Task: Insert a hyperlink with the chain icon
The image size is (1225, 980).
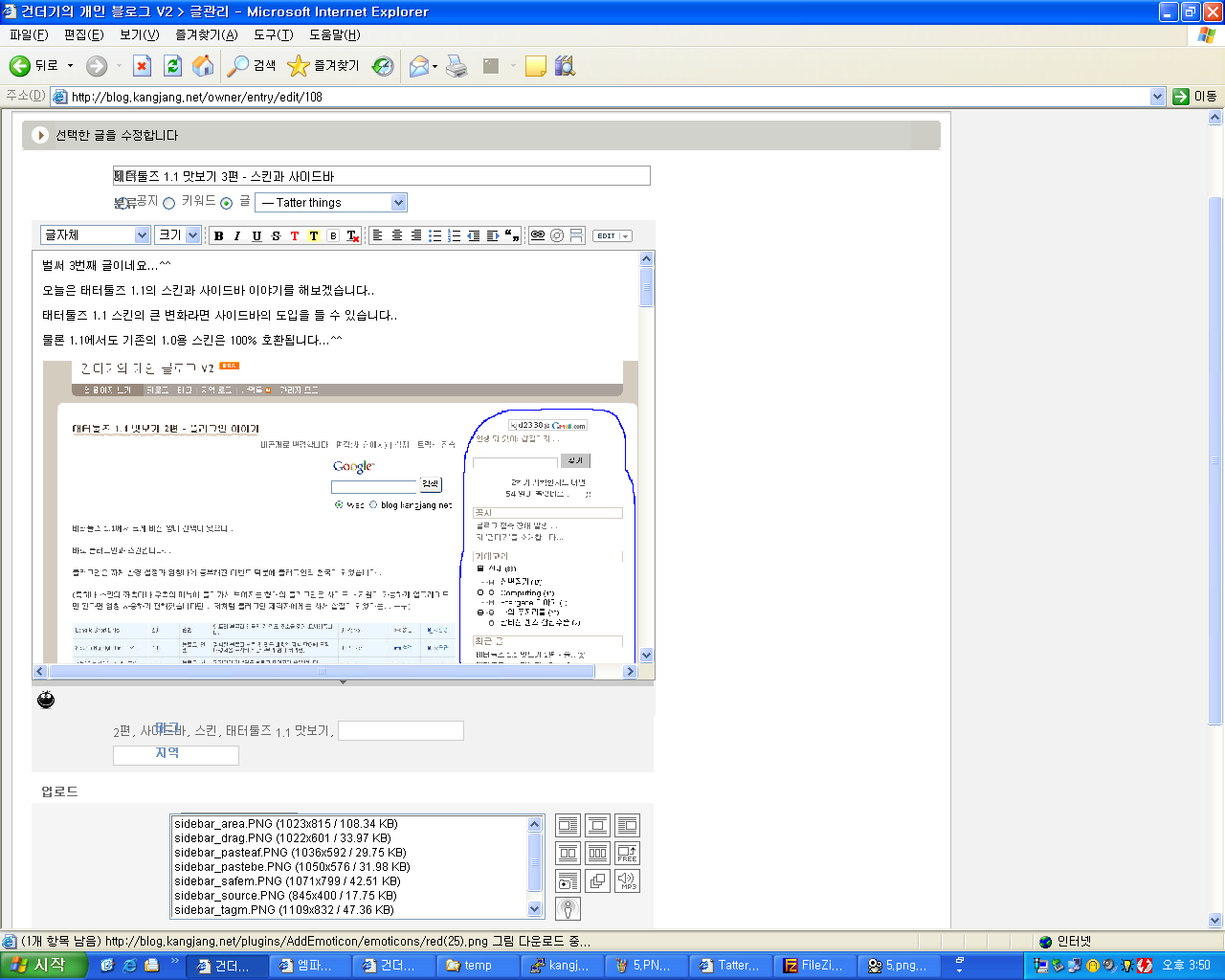Action: (x=538, y=235)
